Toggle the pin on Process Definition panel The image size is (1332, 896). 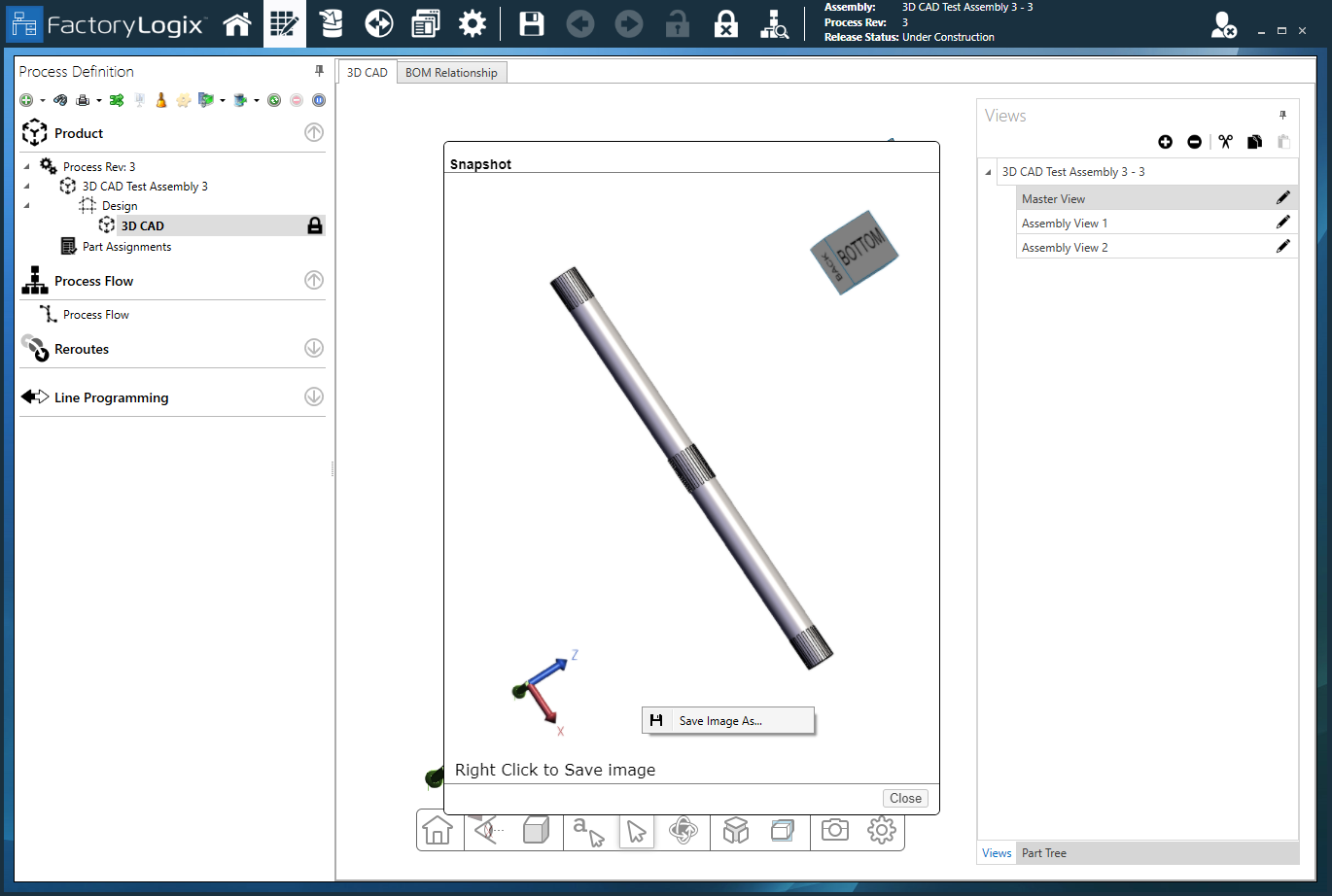tap(319, 71)
